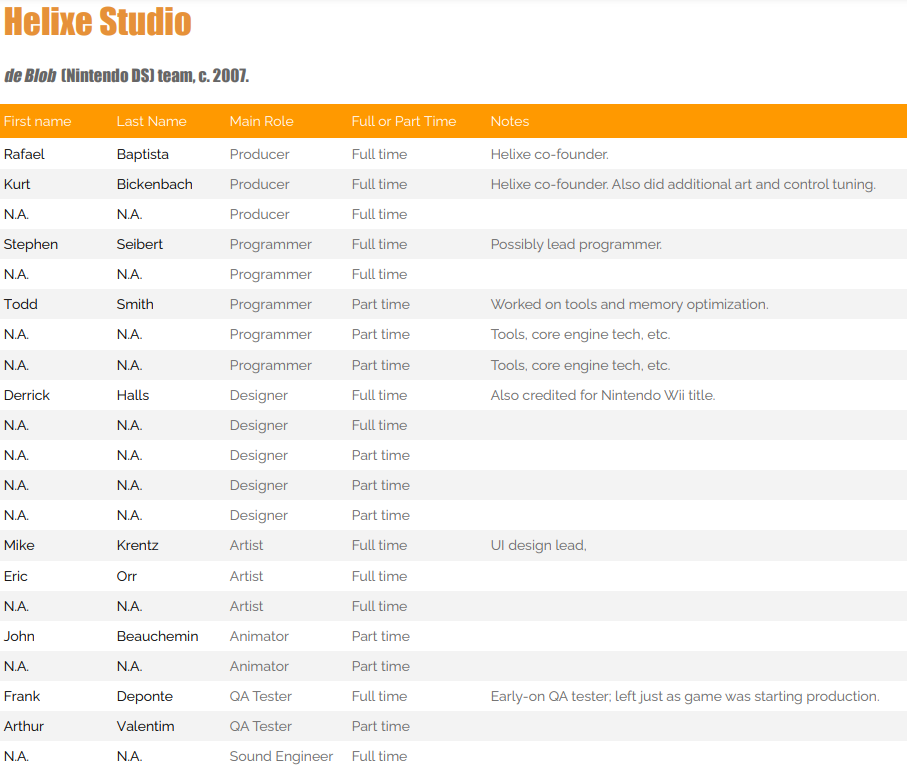This screenshot has width=907, height=772.
Task: Click Full time in Frank Deponte's row
Action: [379, 697]
